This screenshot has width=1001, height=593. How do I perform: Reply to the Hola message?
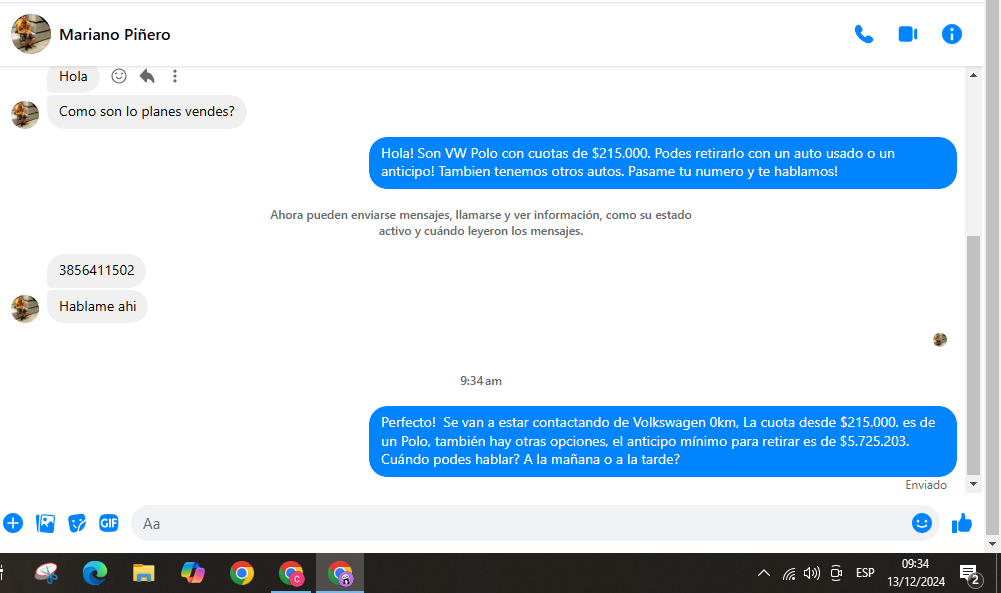point(147,76)
